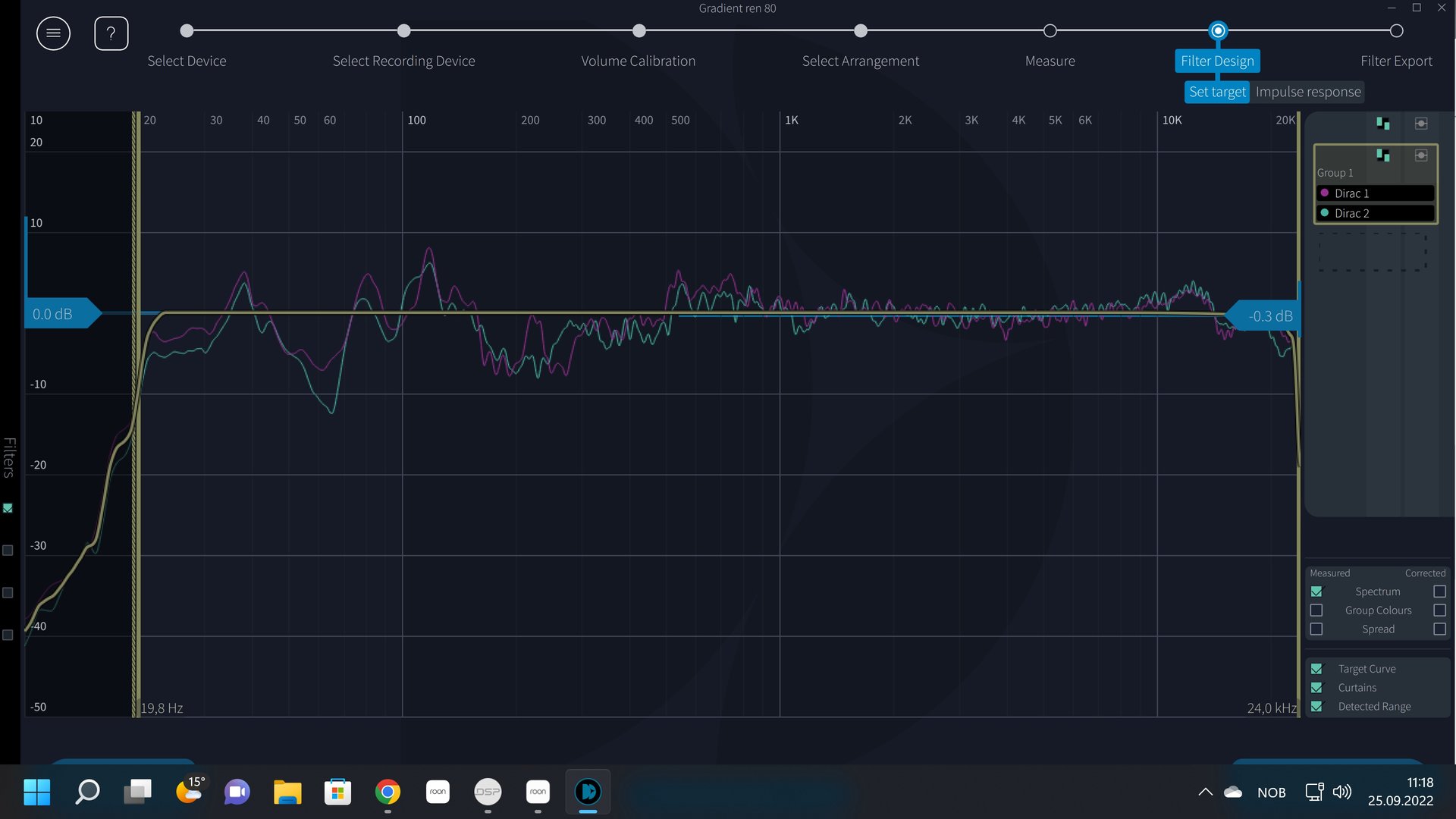Enable Corrected Group Colours checkbox
The image size is (1456, 819).
(x=1439, y=610)
